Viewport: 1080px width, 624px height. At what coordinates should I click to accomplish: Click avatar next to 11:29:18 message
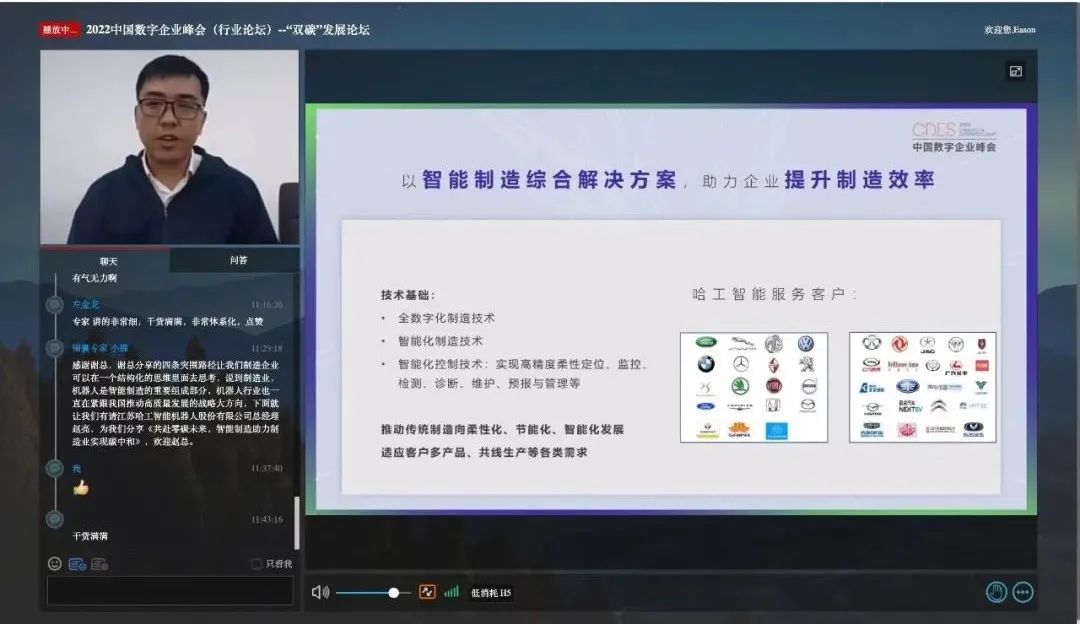(54, 349)
